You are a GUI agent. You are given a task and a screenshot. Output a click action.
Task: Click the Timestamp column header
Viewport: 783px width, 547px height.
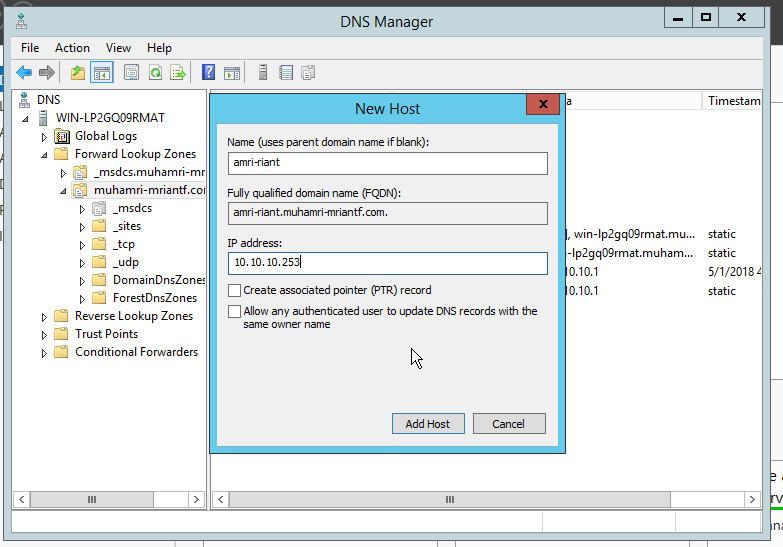[733, 101]
